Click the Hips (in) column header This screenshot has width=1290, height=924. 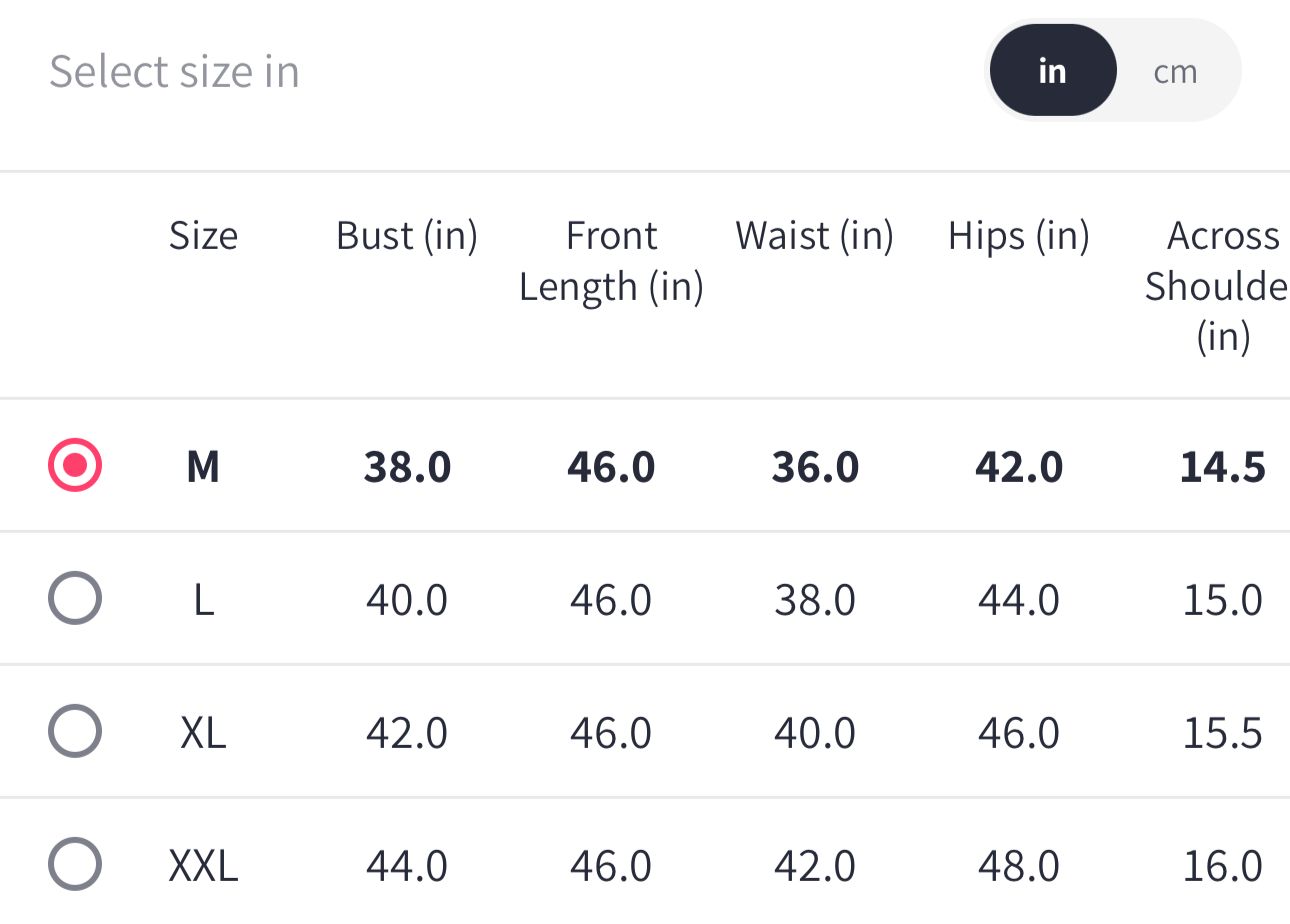1018,236
